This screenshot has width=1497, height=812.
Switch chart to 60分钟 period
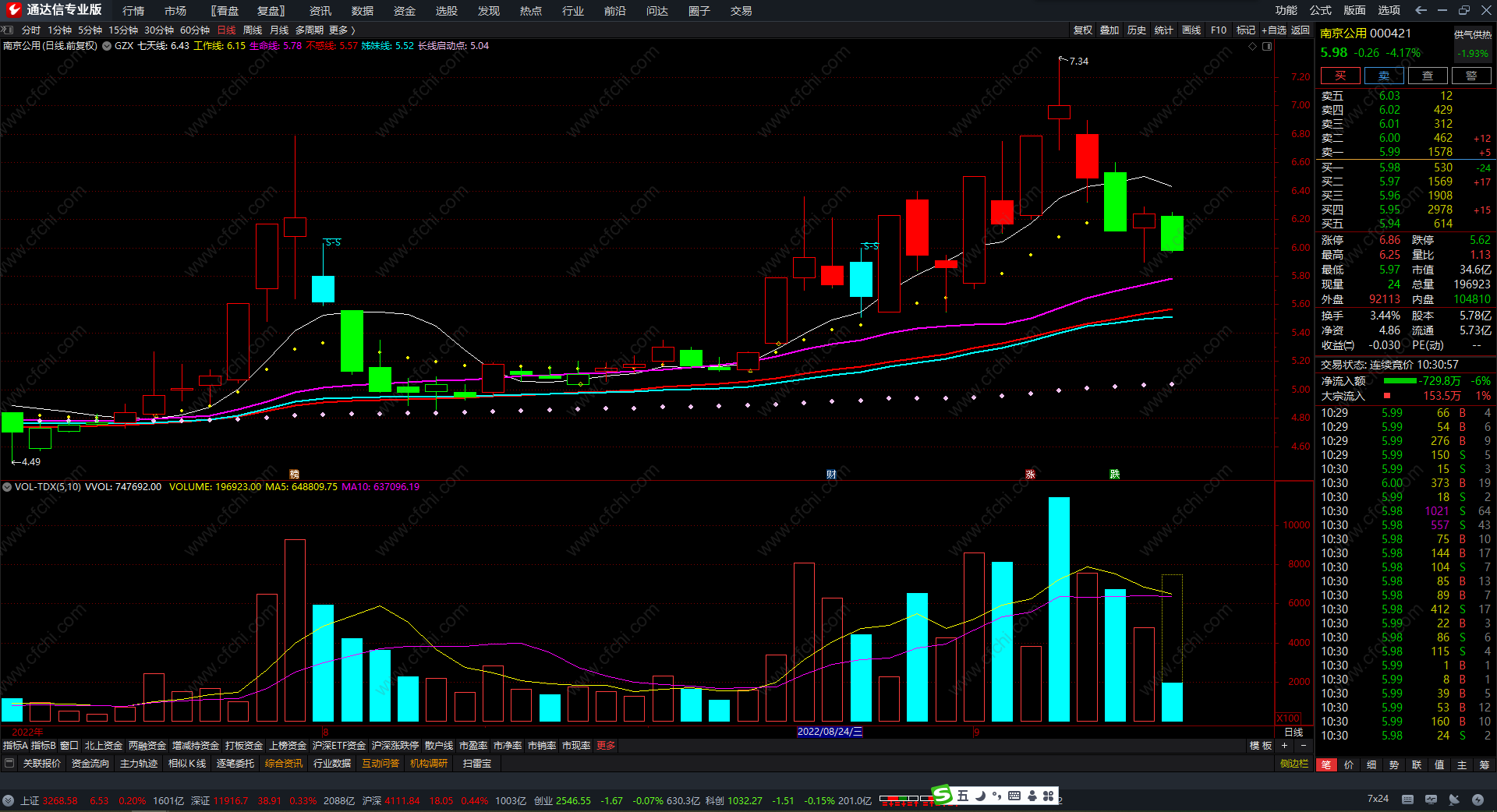(x=195, y=30)
